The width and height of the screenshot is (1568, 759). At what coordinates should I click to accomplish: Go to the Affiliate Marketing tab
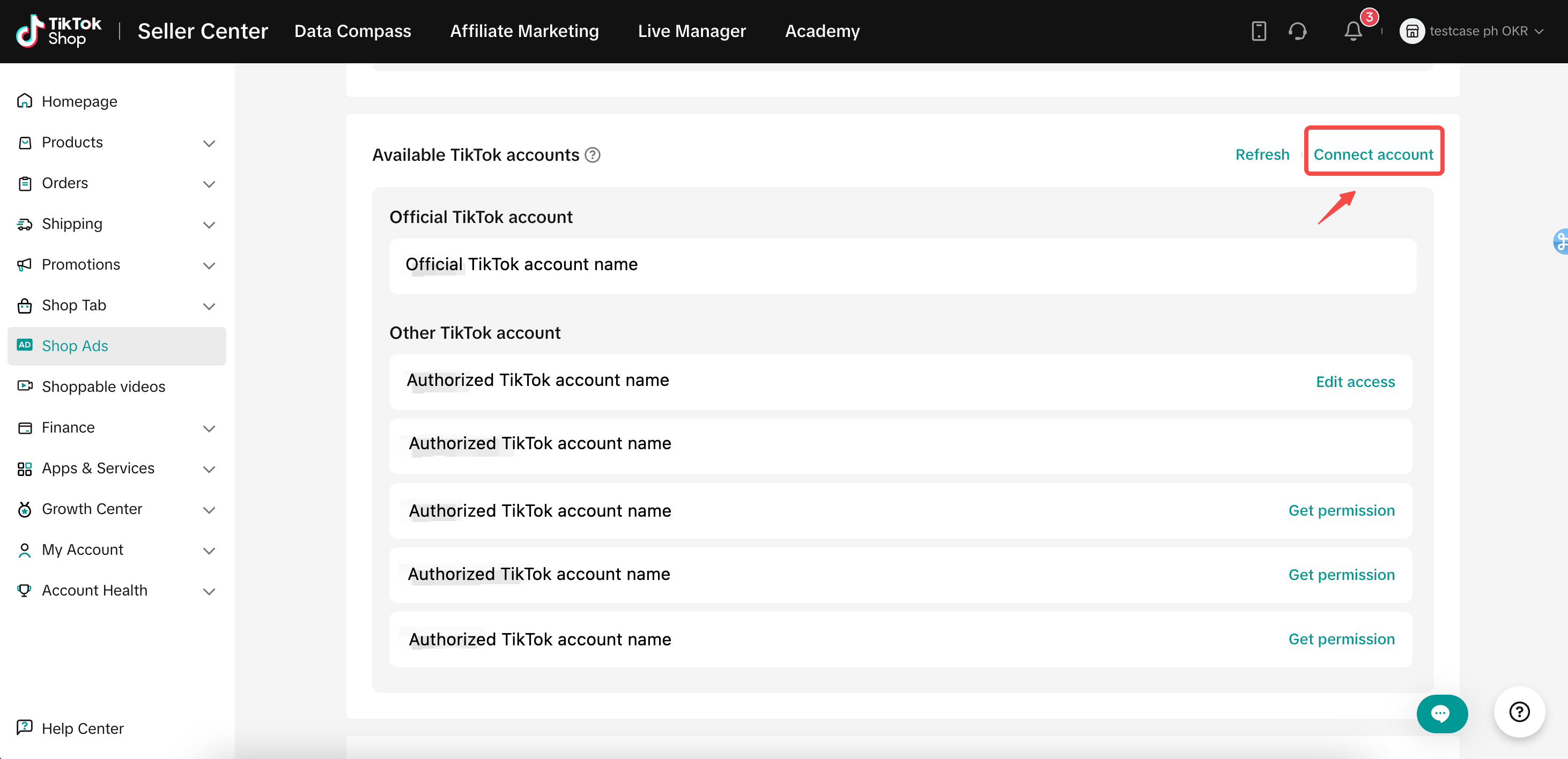click(x=524, y=31)
